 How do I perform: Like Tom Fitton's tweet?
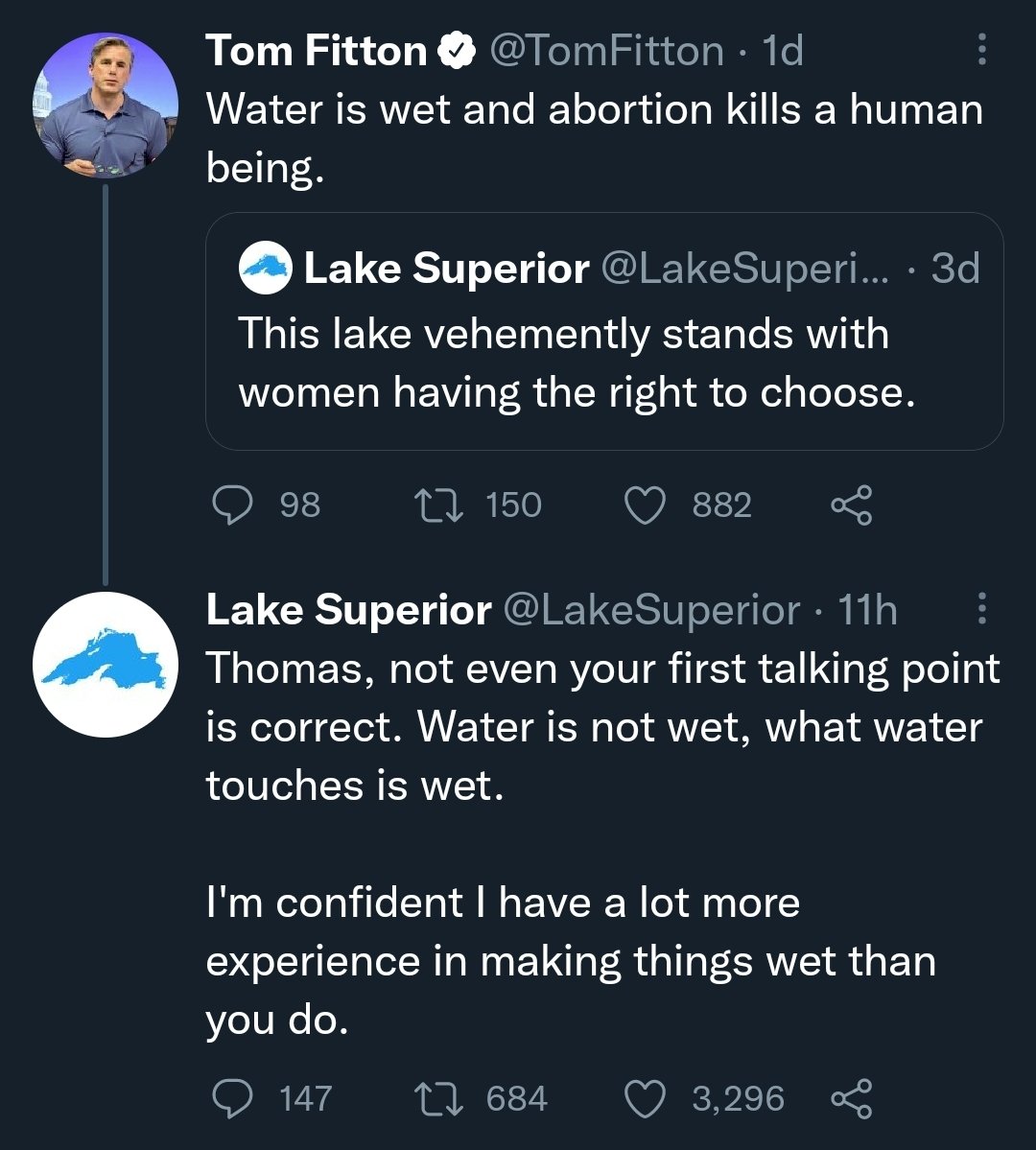click(x=645, y=505)
